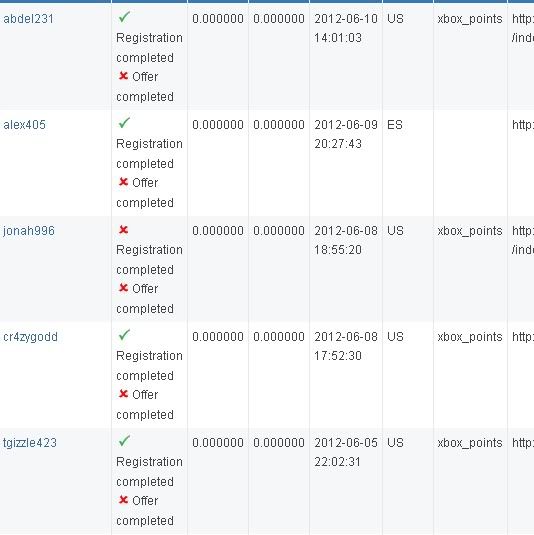Open the alex405 user link
The image size is (534, 535).
pos(25,125)
